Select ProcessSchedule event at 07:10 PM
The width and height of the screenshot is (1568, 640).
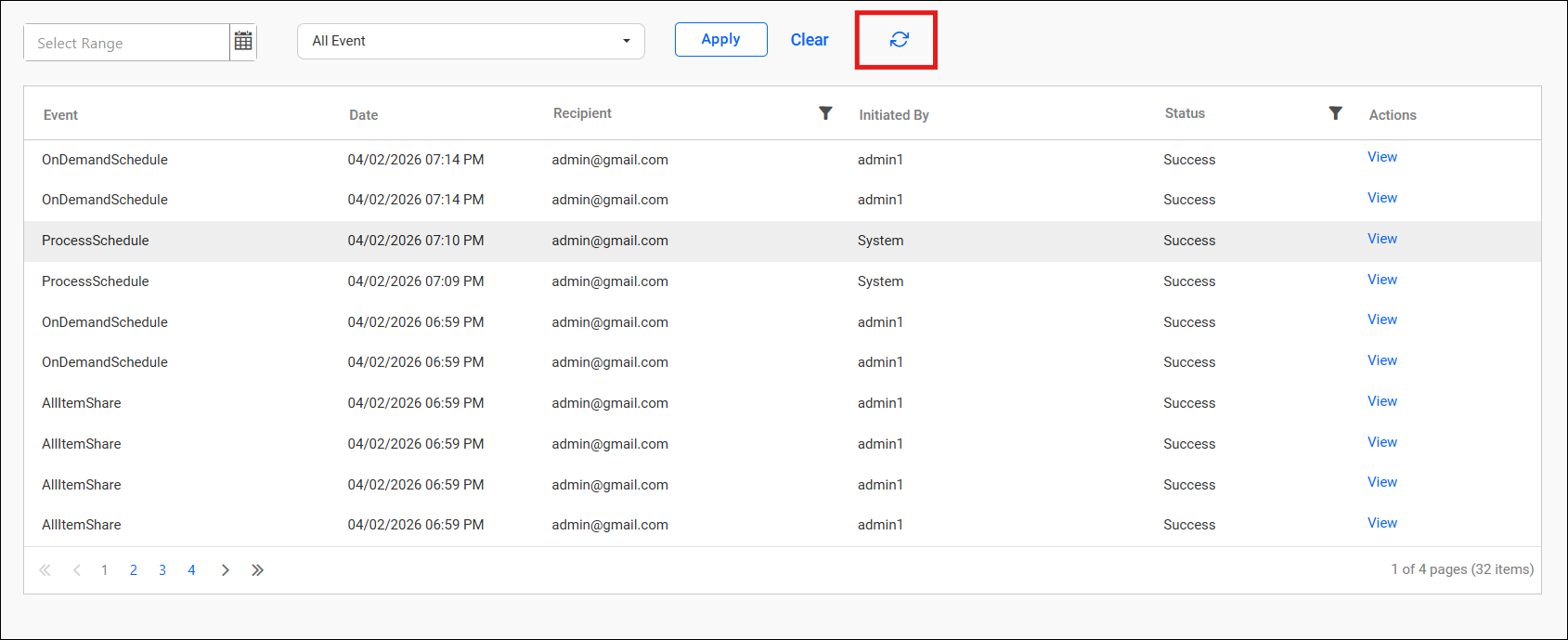[x=95, y=241]
